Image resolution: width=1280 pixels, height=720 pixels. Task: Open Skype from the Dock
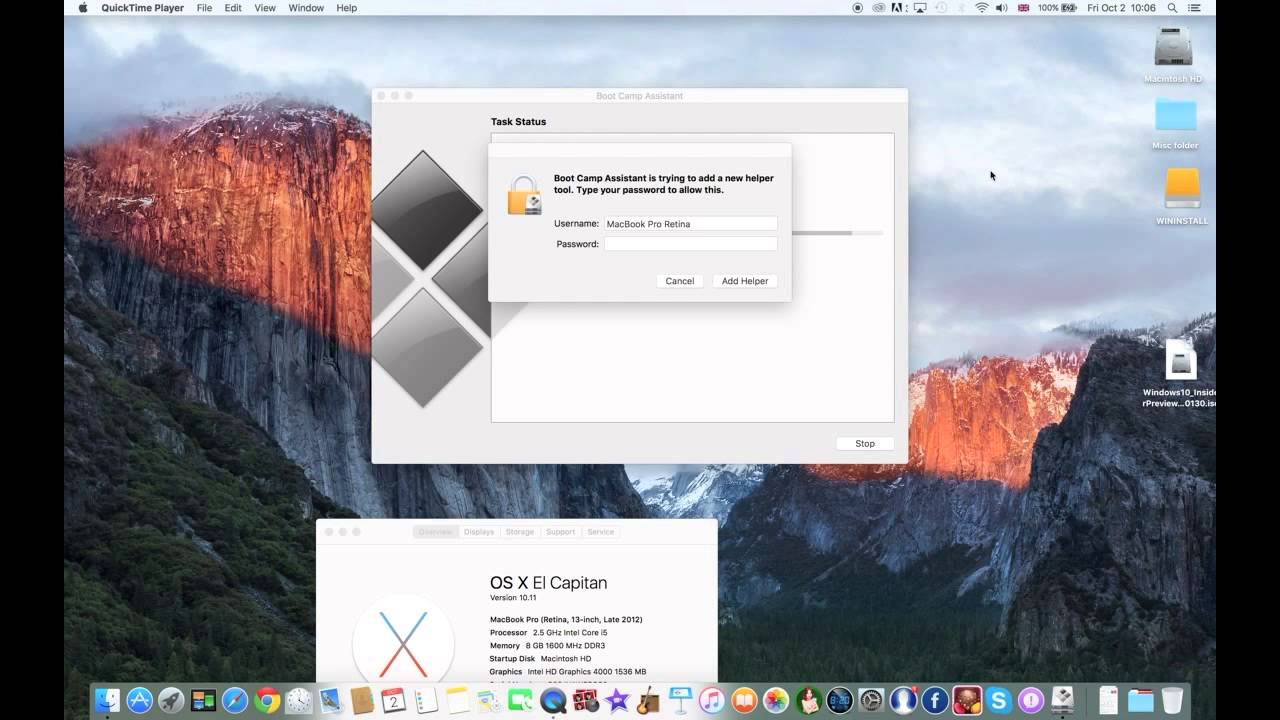pyautogui.click(x=998, y=700)
